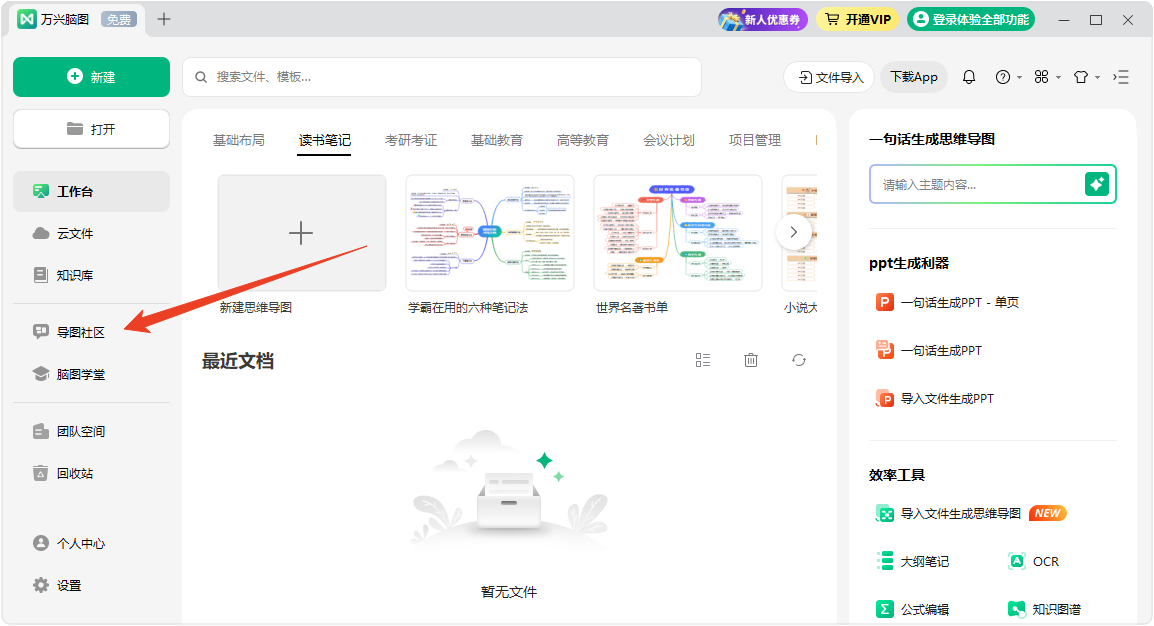Click the green 新建 button
This screenshot has width=1154, height=626.
(x=91, y=77)
